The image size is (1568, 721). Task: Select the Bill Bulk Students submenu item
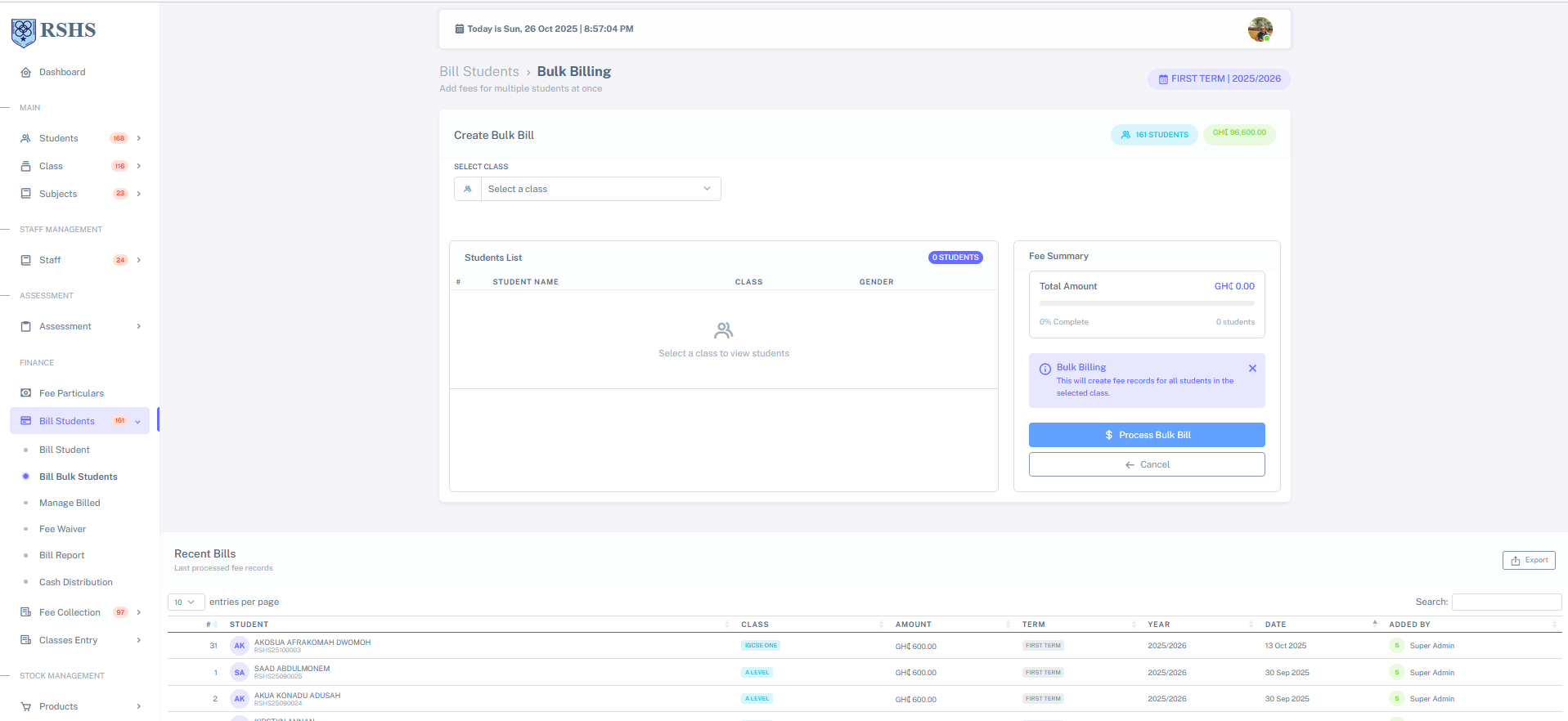[79, 477]
